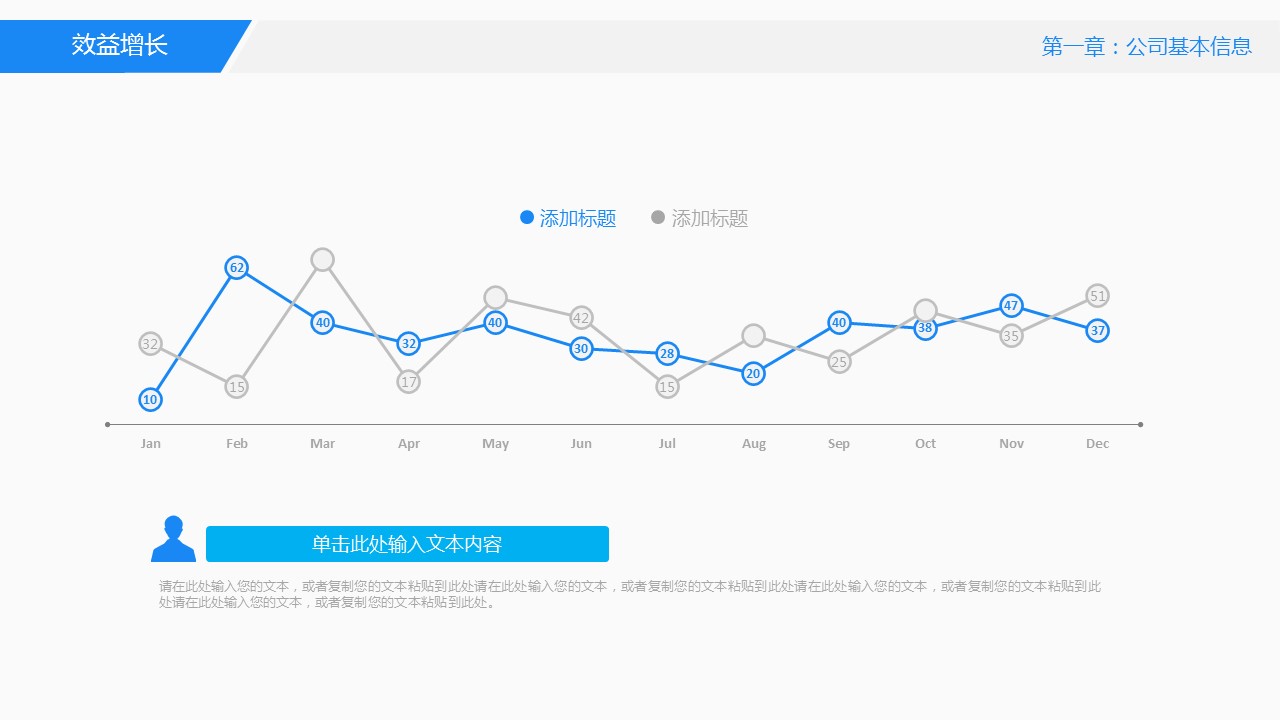Select the blue data point labeled 10
Image resolution: width=1280 pixels, height=720 pixels.
[x=150, y=399]
